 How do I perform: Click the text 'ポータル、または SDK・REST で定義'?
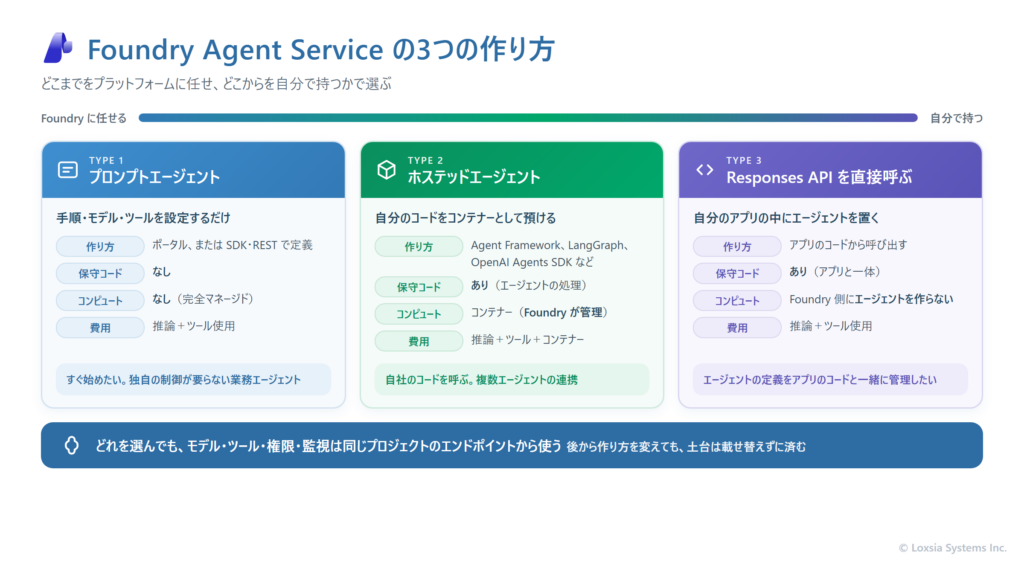pos(232,245)
